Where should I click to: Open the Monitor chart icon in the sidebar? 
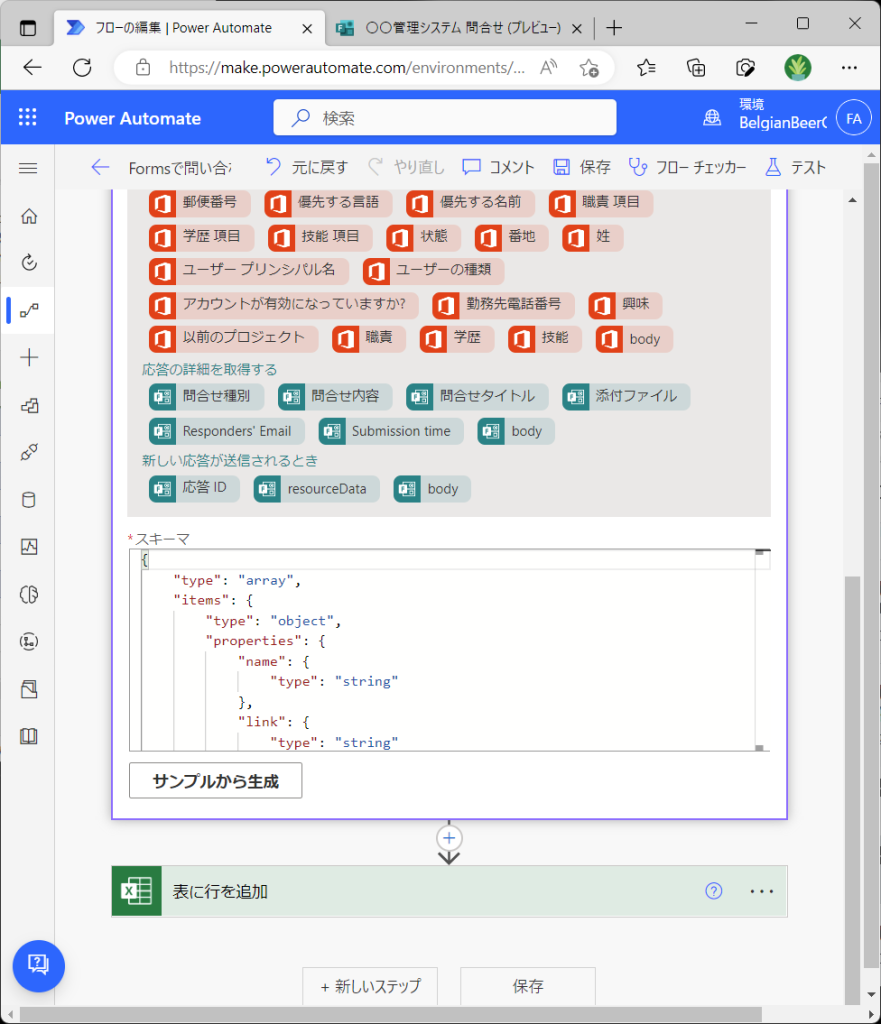tap(29, 547)
